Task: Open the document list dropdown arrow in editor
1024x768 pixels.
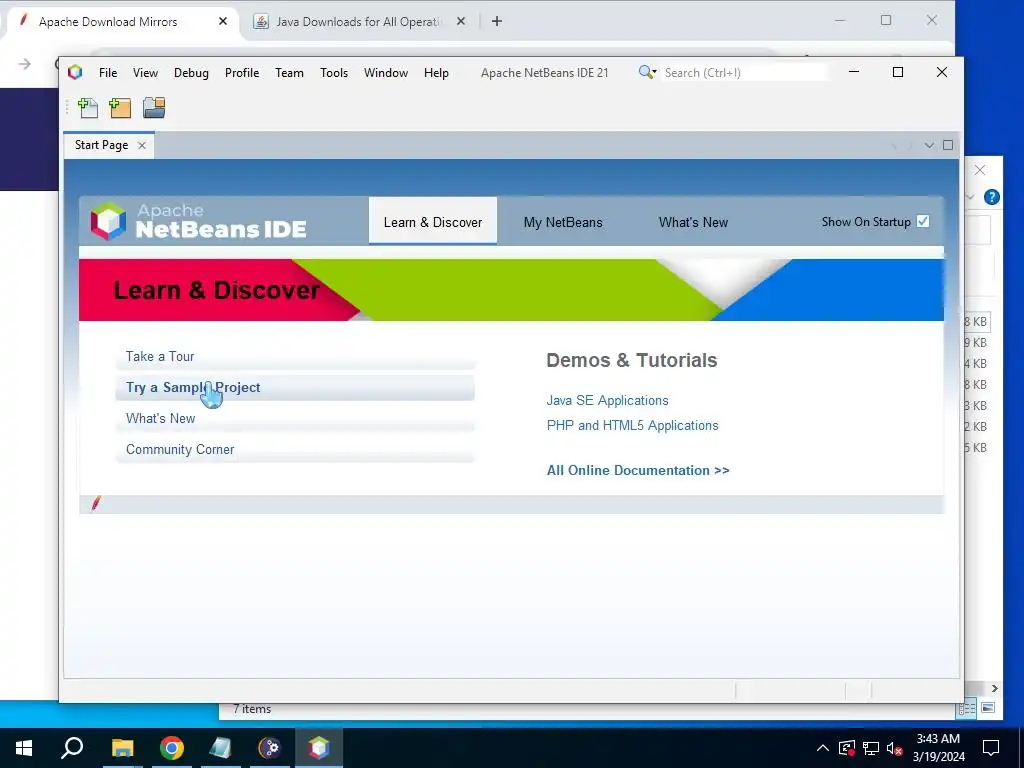Action: point(929,145)
